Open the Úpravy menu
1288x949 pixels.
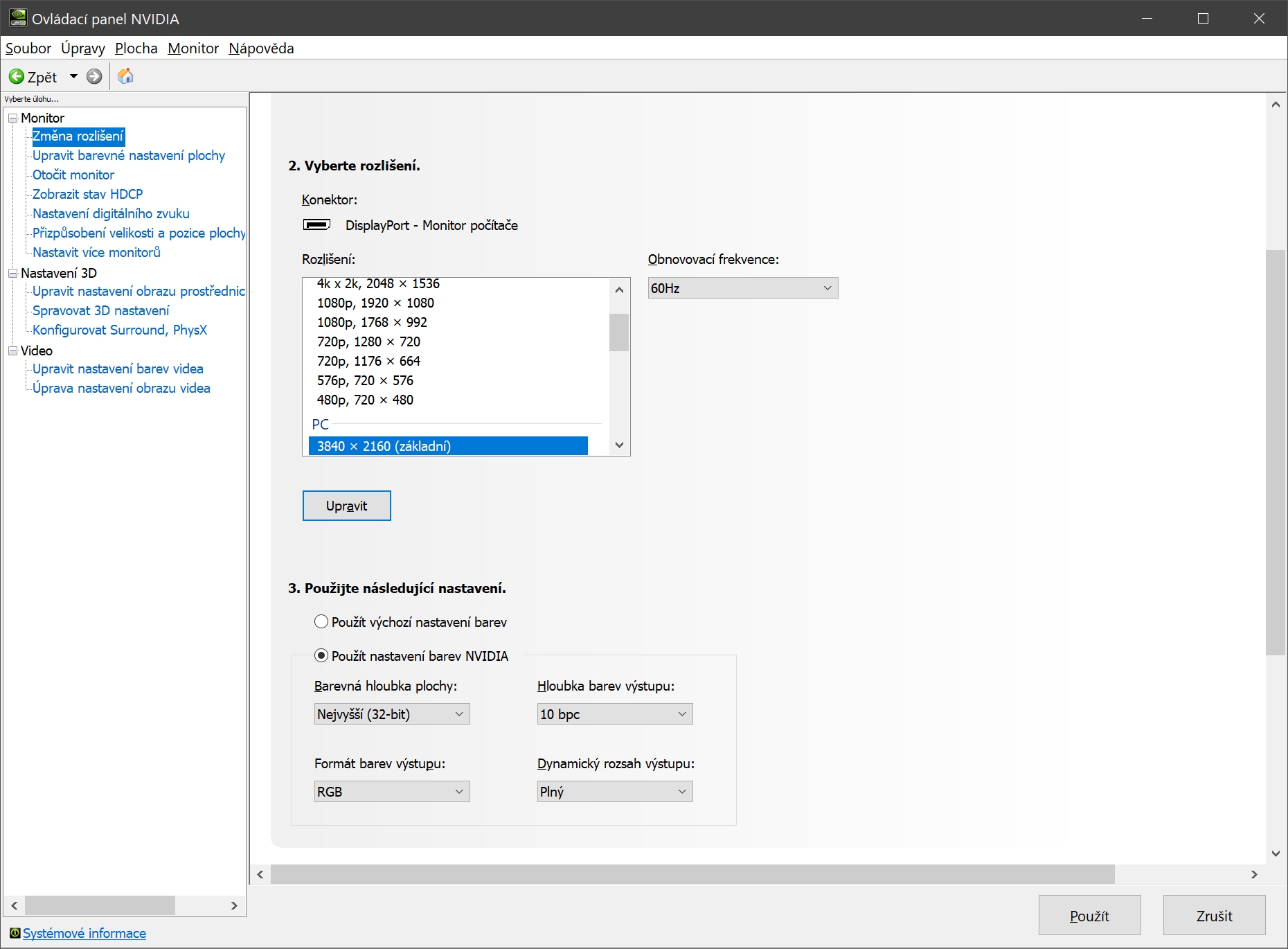[x=83, y=48]
